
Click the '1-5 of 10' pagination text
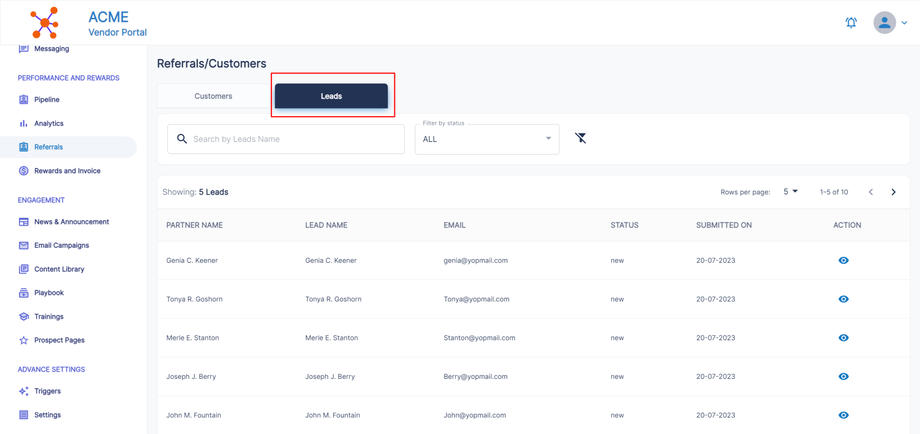tap(834, 192)
